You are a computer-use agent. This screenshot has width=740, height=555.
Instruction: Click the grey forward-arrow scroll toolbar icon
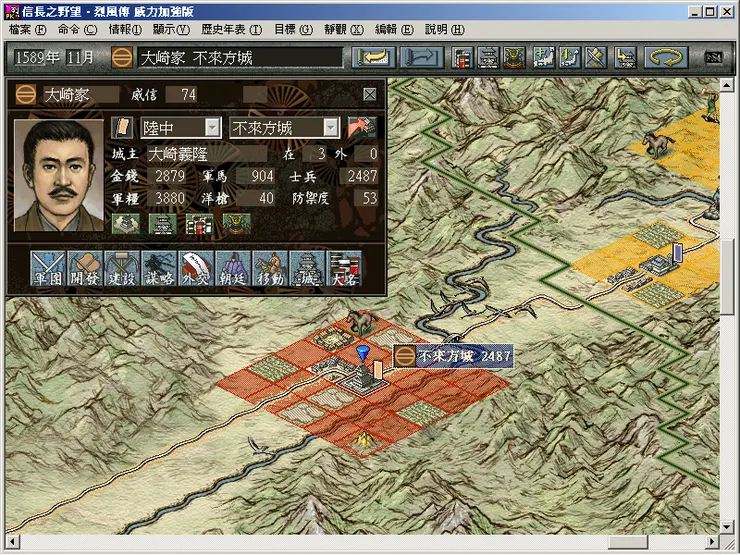point(422,58)
